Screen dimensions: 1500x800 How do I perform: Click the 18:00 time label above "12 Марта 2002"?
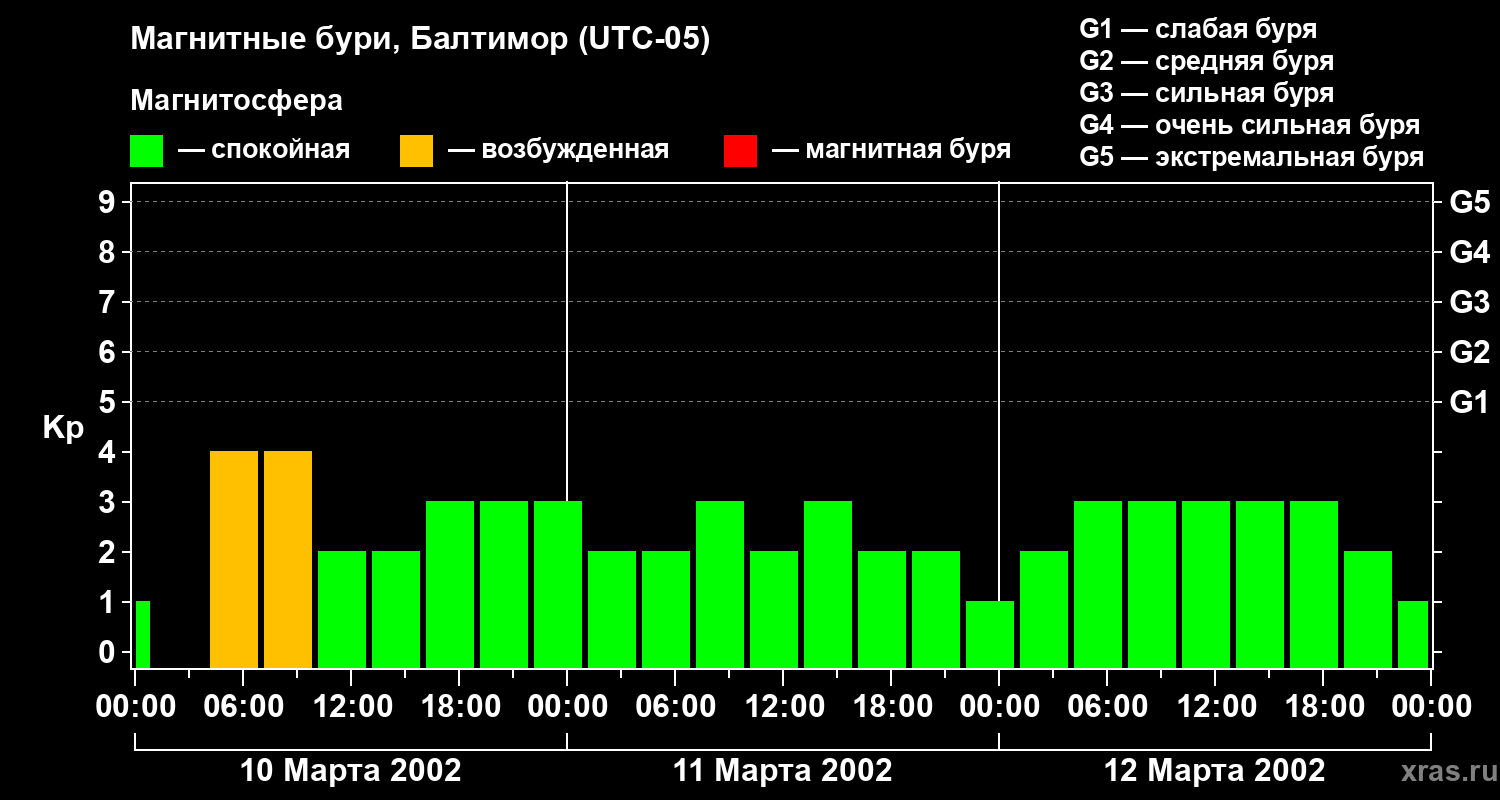pos(1323,707)
